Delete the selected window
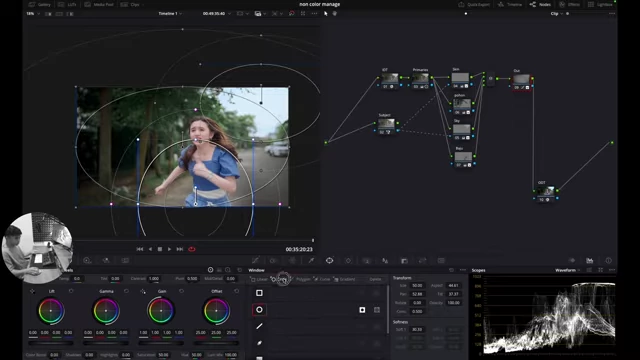 (375, 280)
